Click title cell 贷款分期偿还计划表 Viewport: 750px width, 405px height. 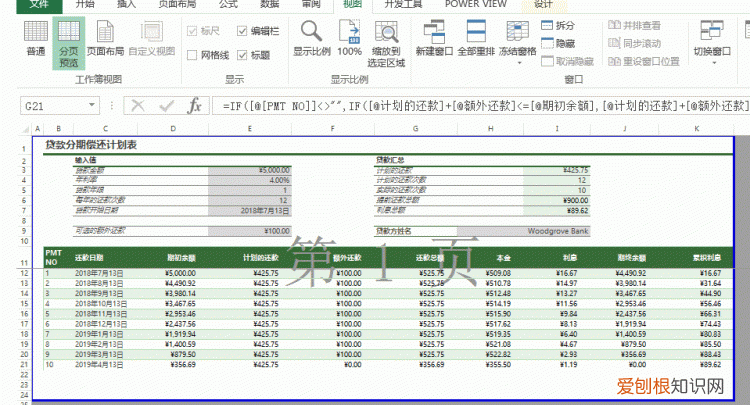coord(91,145)
